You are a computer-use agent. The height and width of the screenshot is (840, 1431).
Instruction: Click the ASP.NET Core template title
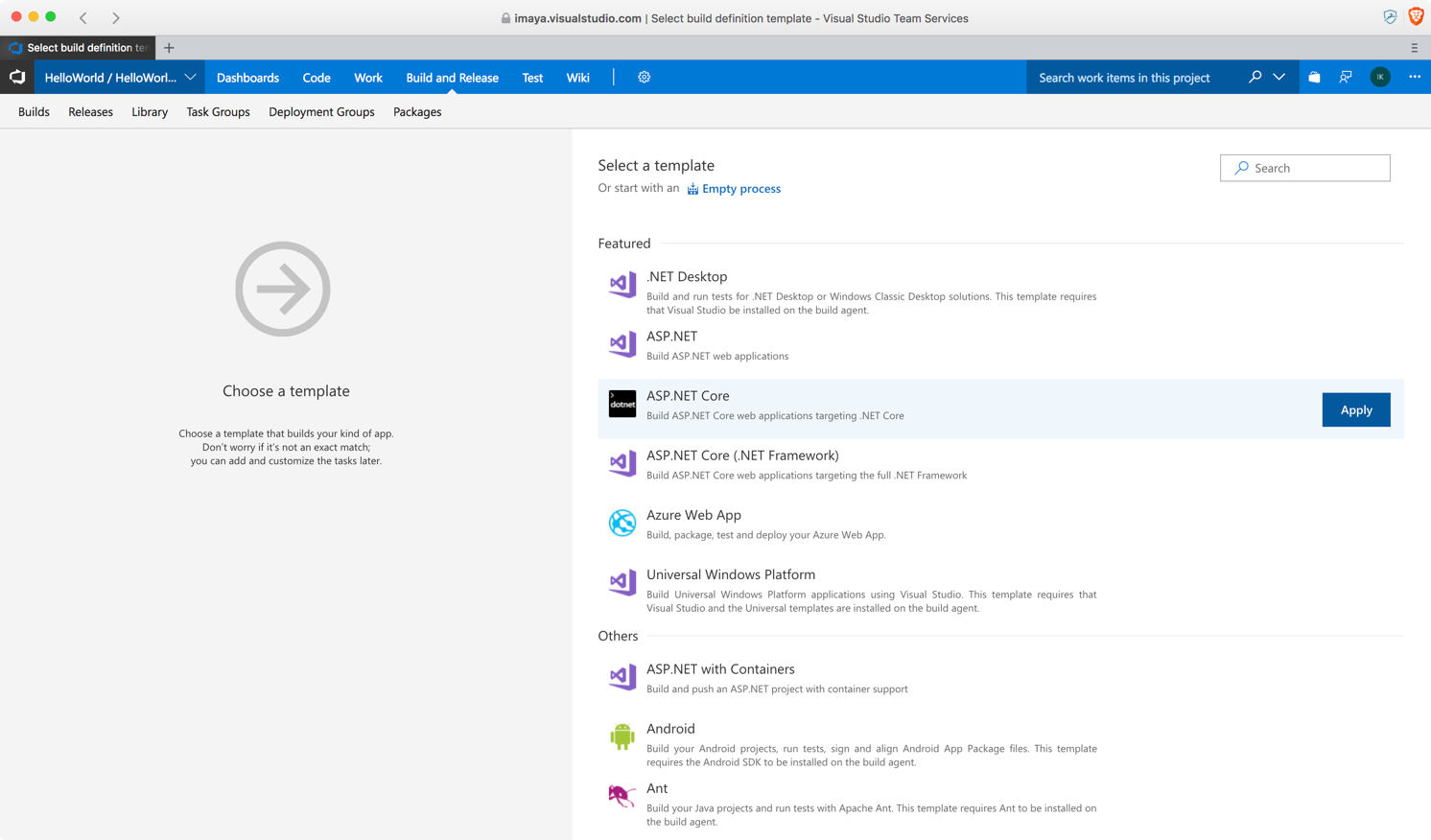[688, 395]
